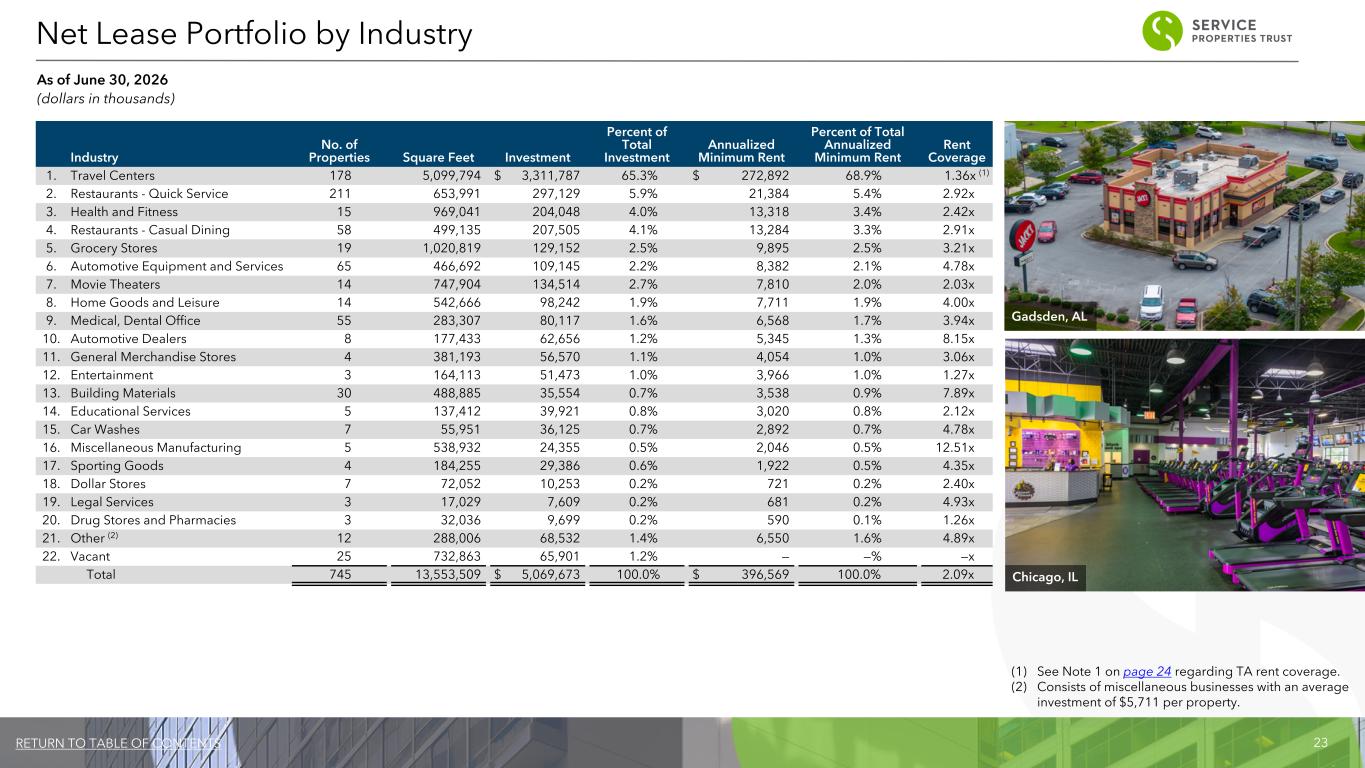This screenshot has width=1365, height=768.
Task: Click the Annualized Minimum Rent header
Action: pyautogui.click(x=743, y=150)
